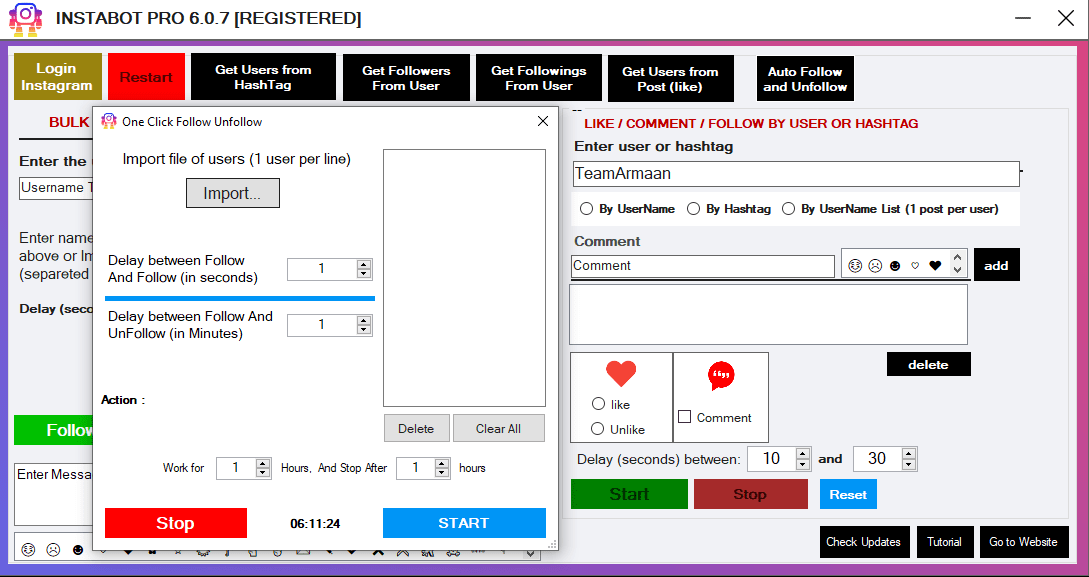Insert the black smiley emoji in comment emoji box
The height and width of the screenshot is (577, 1089).
[895, 265]
